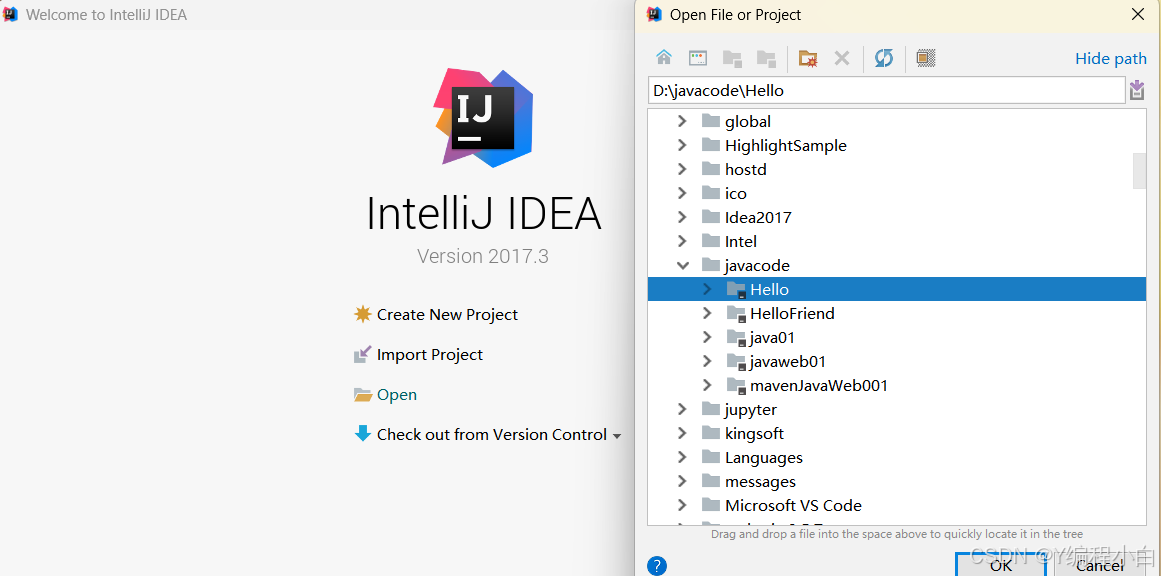Expand the Languages folder node

683,458
